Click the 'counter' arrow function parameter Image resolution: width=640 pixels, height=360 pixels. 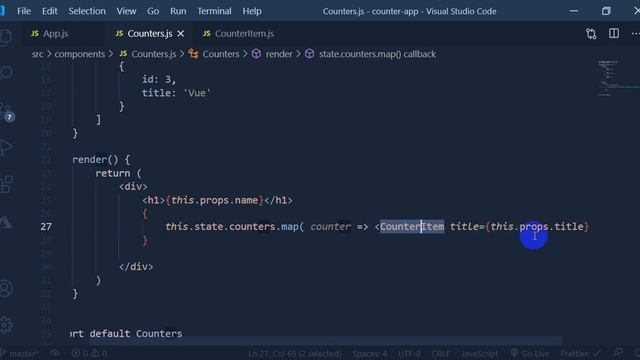(x=330, y=227)
